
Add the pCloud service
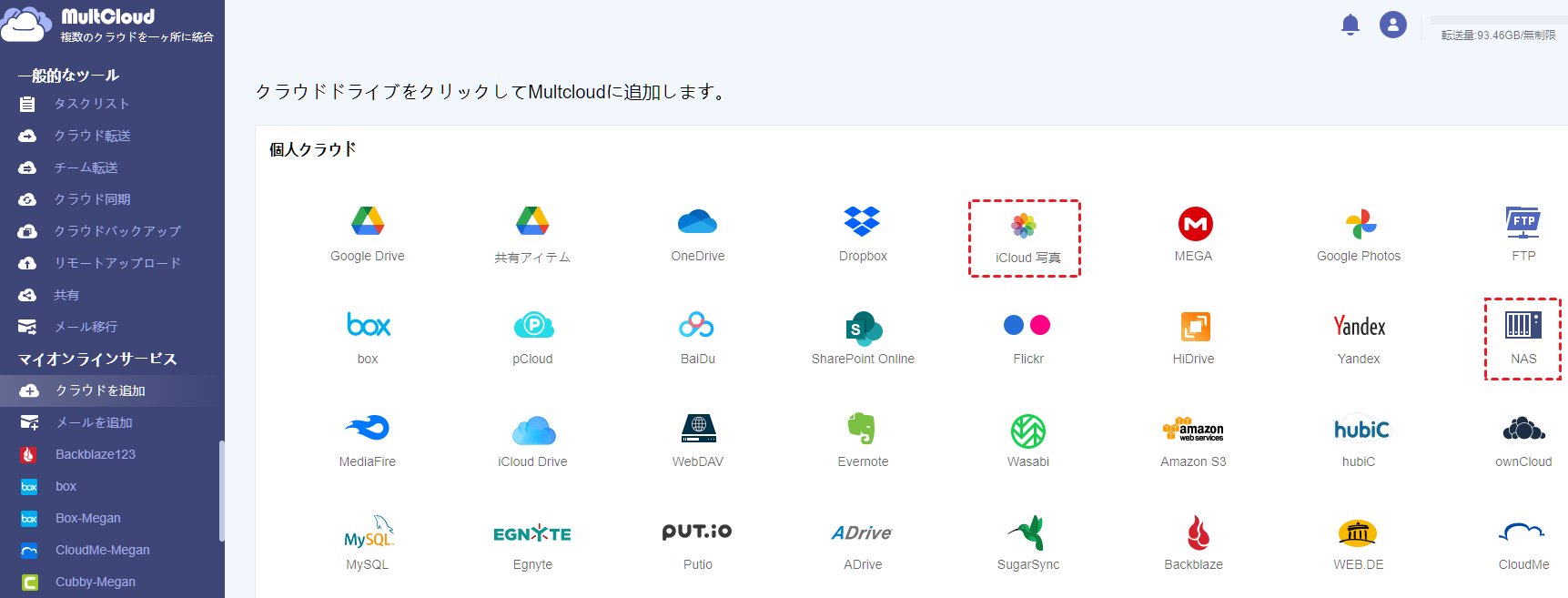click(x=533, y=325)
